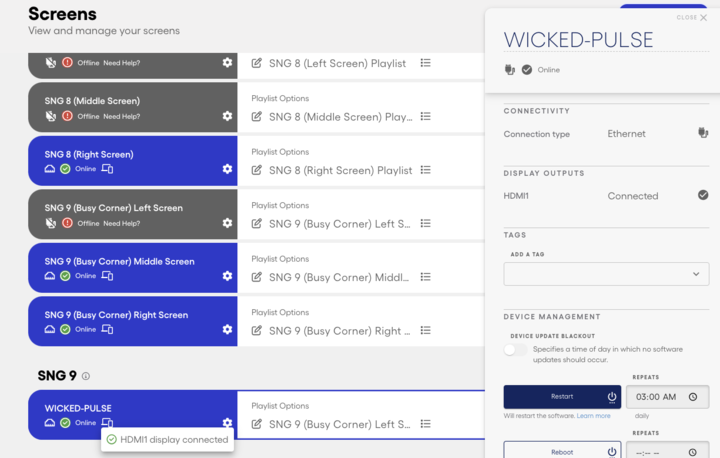This screenshot has height=458, width=720.
Task: Edit SNG 9 (Busy Corner) Right playlist pencil
Action: pos(257,330)
